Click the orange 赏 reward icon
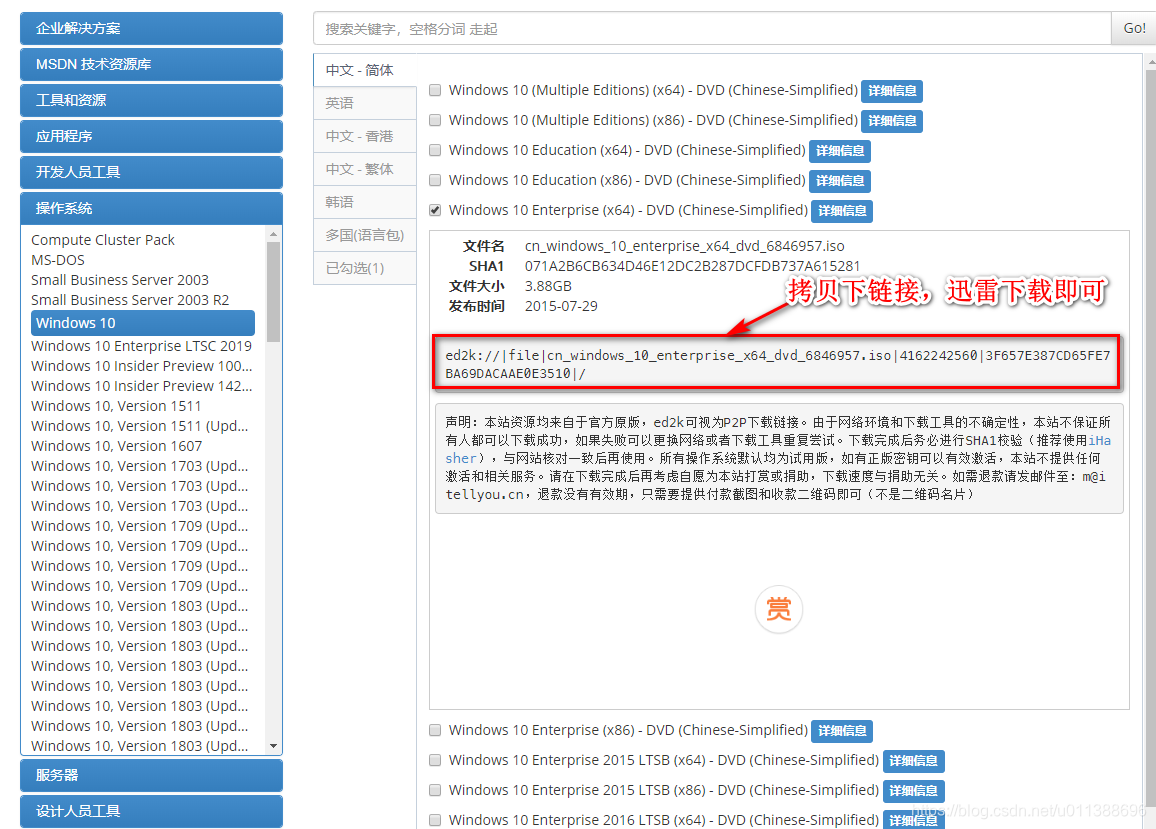The width and height of the screenshot is (1156, 829). click(779, 609)
